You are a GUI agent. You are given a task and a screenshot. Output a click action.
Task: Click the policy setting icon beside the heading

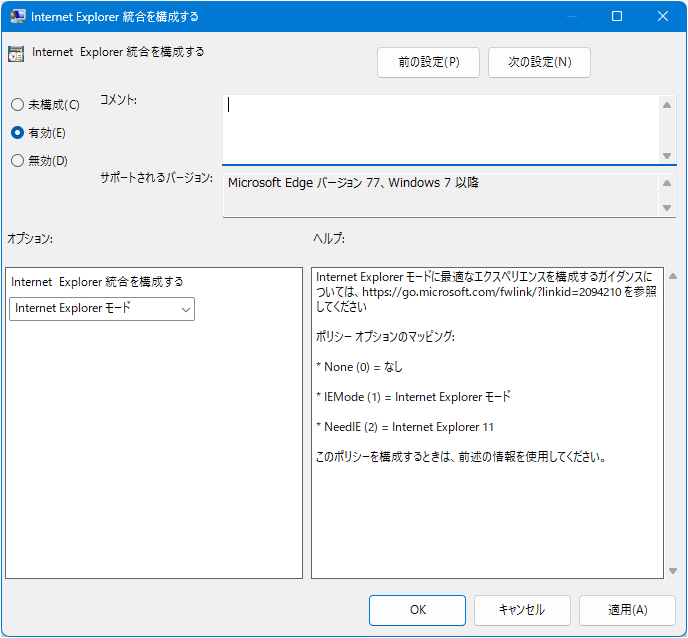(x=16, y=54)
